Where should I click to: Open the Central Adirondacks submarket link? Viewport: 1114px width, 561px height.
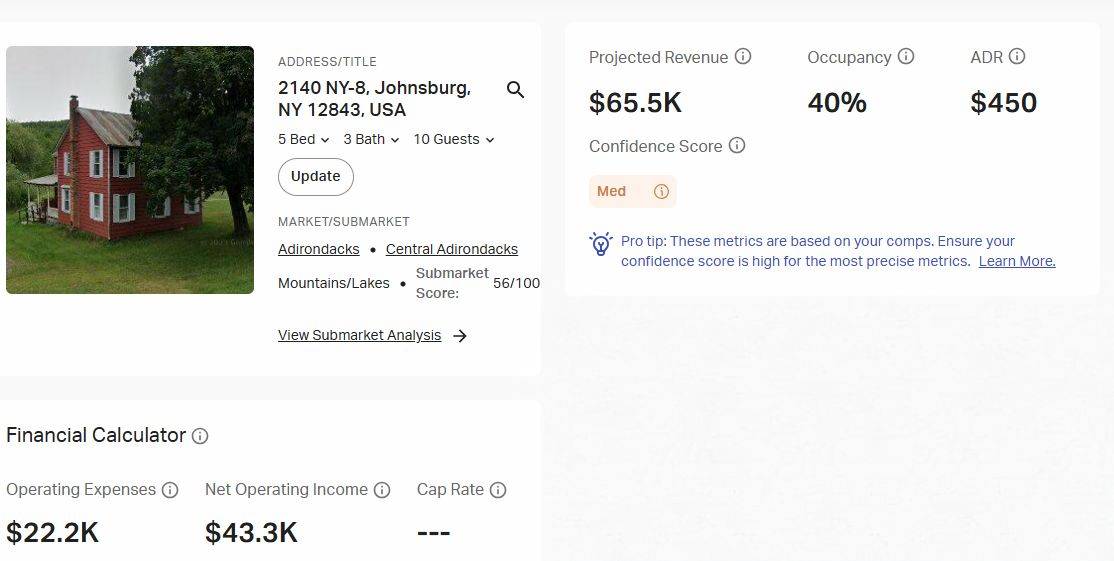point(452,249)
